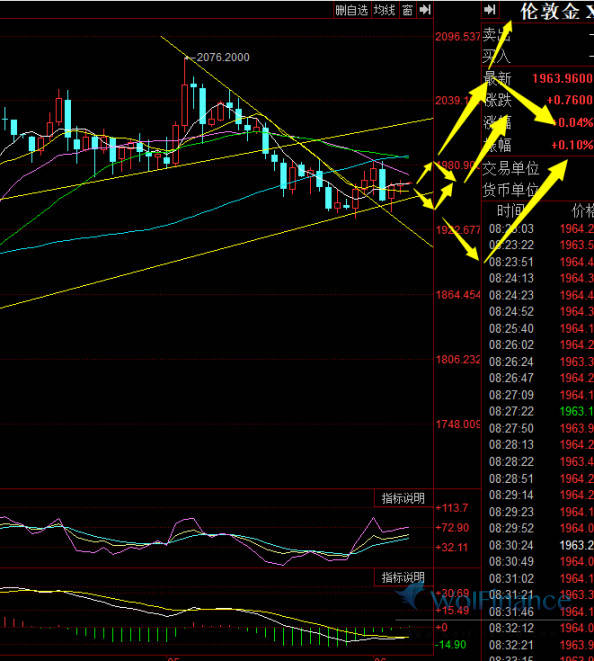594x661 pixels.
Task: Select the tick row at 08:32:21
Action: pyautogui.click(x=541, y=645)
